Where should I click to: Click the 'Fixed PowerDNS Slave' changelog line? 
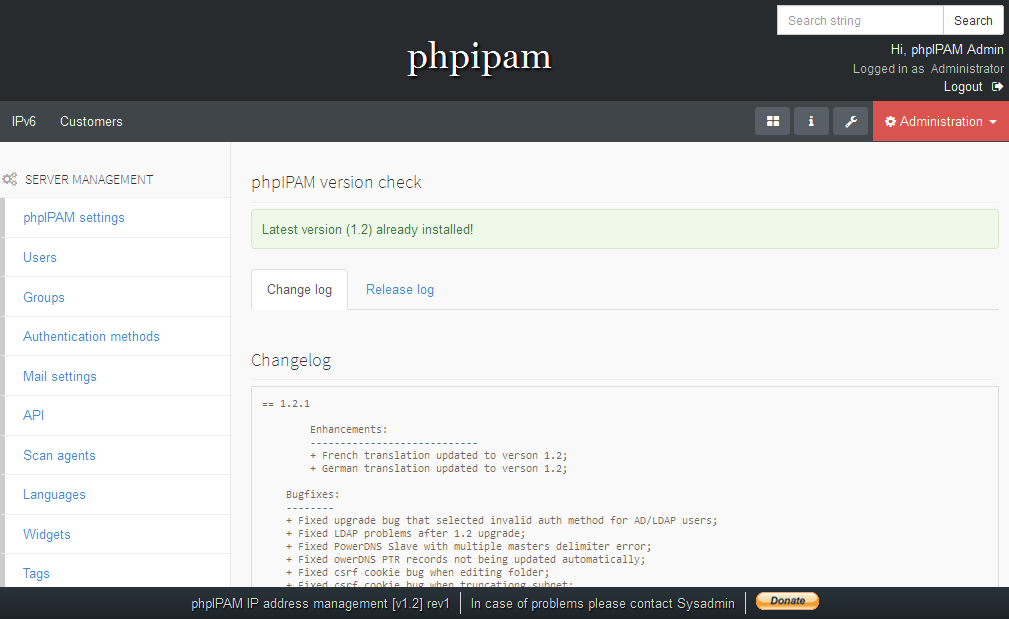pyautogui.click(x=468, y=546)
